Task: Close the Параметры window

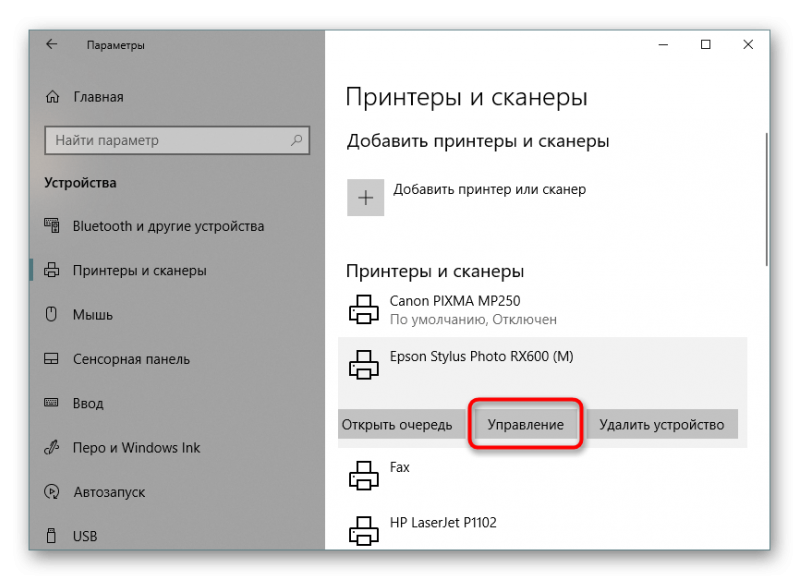Action: 748,45
